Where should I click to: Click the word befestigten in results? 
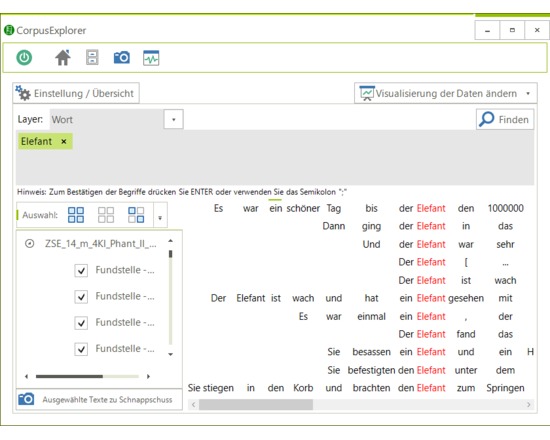[x=371, y=370]
